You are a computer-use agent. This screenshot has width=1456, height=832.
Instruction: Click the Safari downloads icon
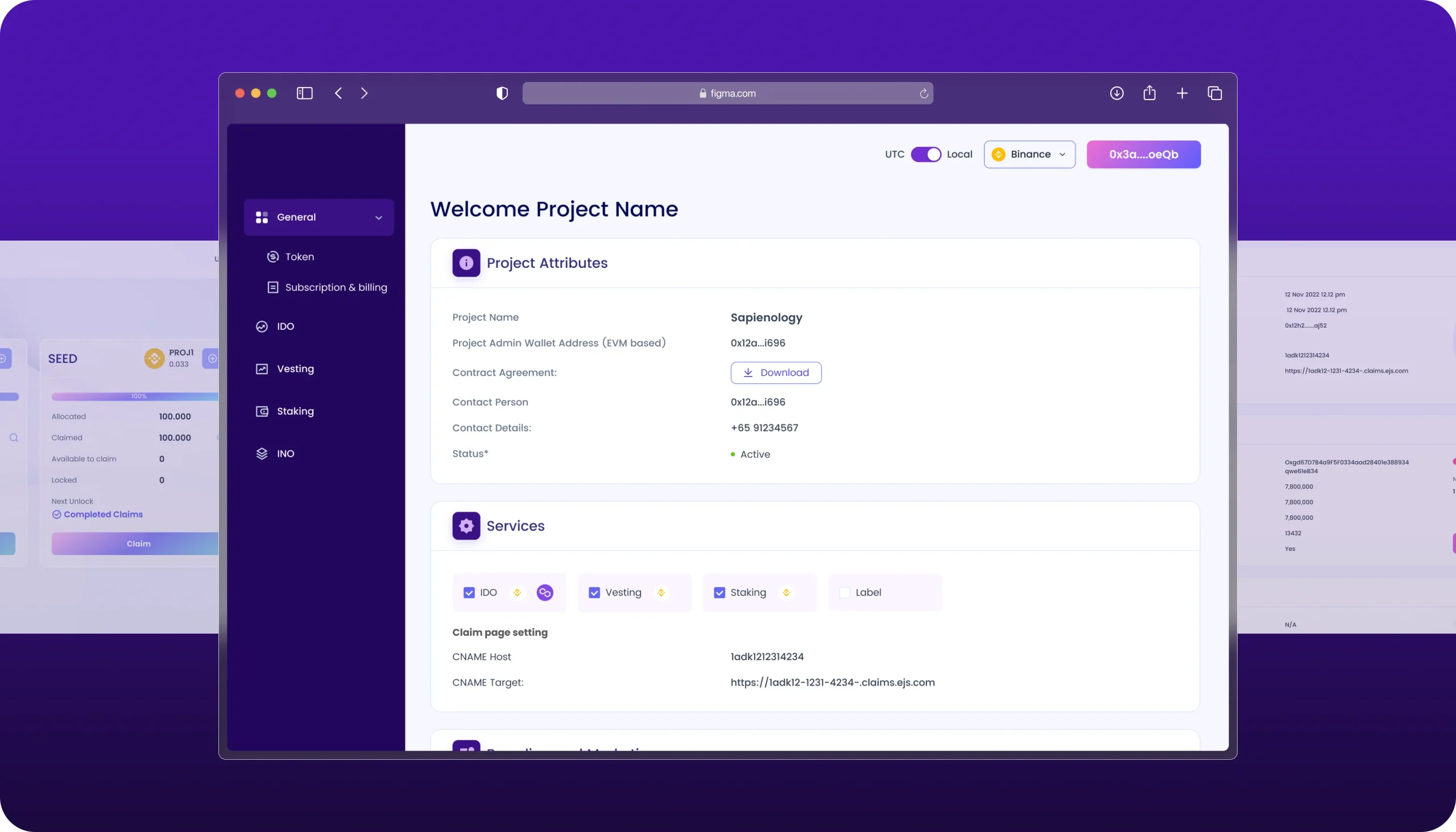(1116, 93)
